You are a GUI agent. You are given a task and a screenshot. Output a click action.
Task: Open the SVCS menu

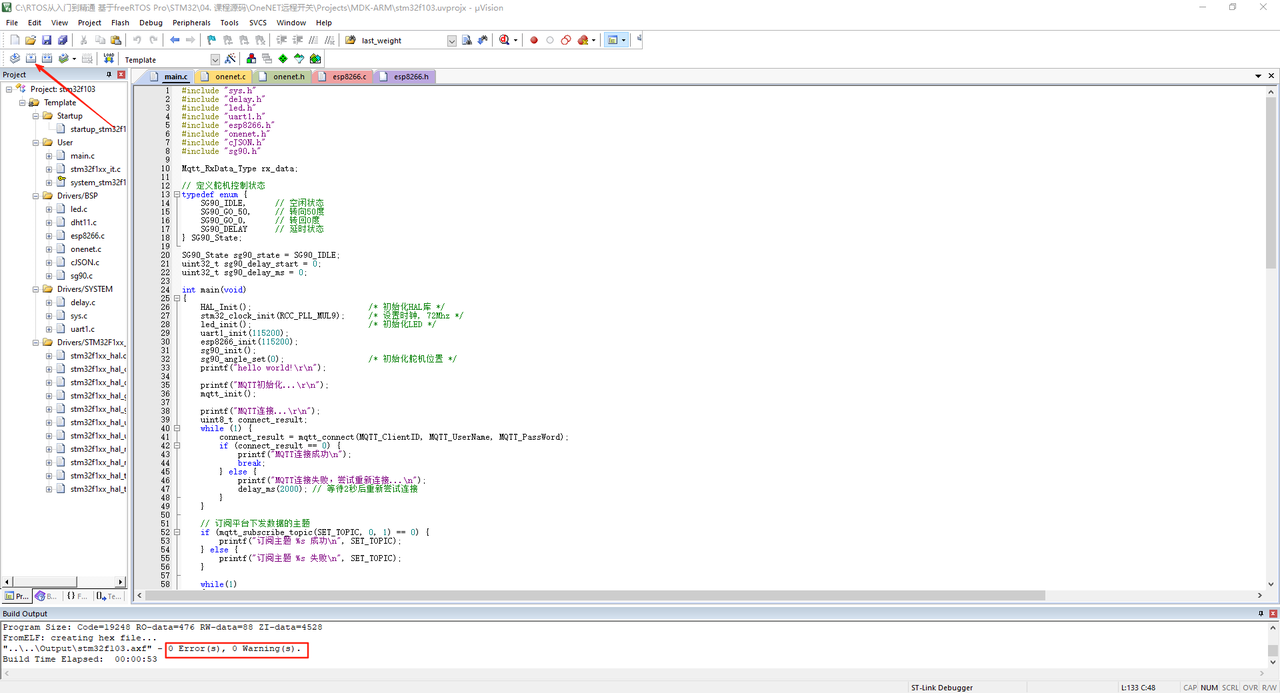[258, 22]
